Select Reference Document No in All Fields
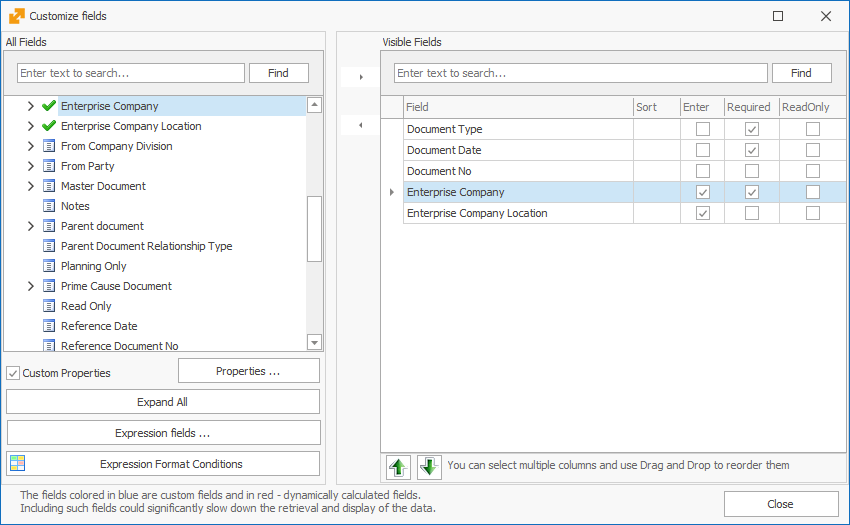Image resolution: width=850 pixels, height=525 pixels. coord(119,346)
